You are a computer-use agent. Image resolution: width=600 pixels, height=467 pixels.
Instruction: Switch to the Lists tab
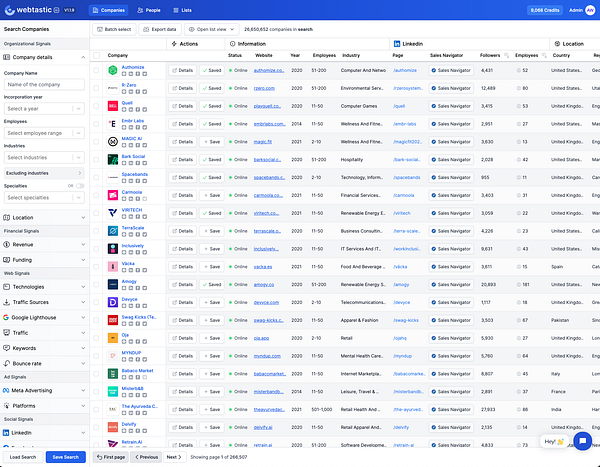[183, 9]
